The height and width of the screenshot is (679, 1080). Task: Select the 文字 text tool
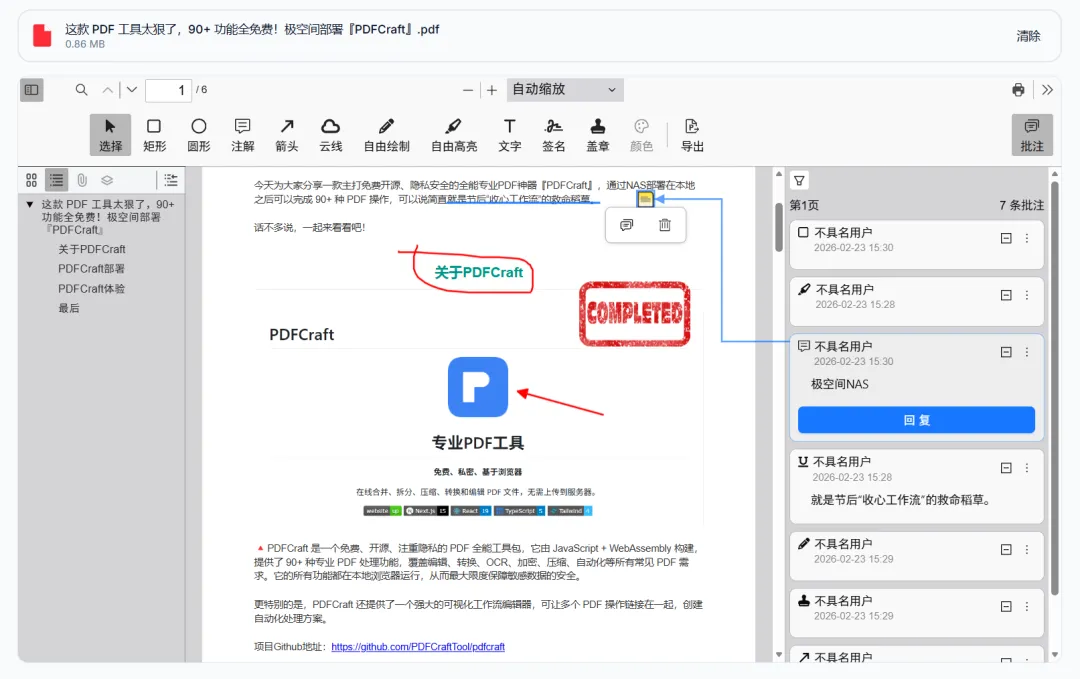click(510, 135)
